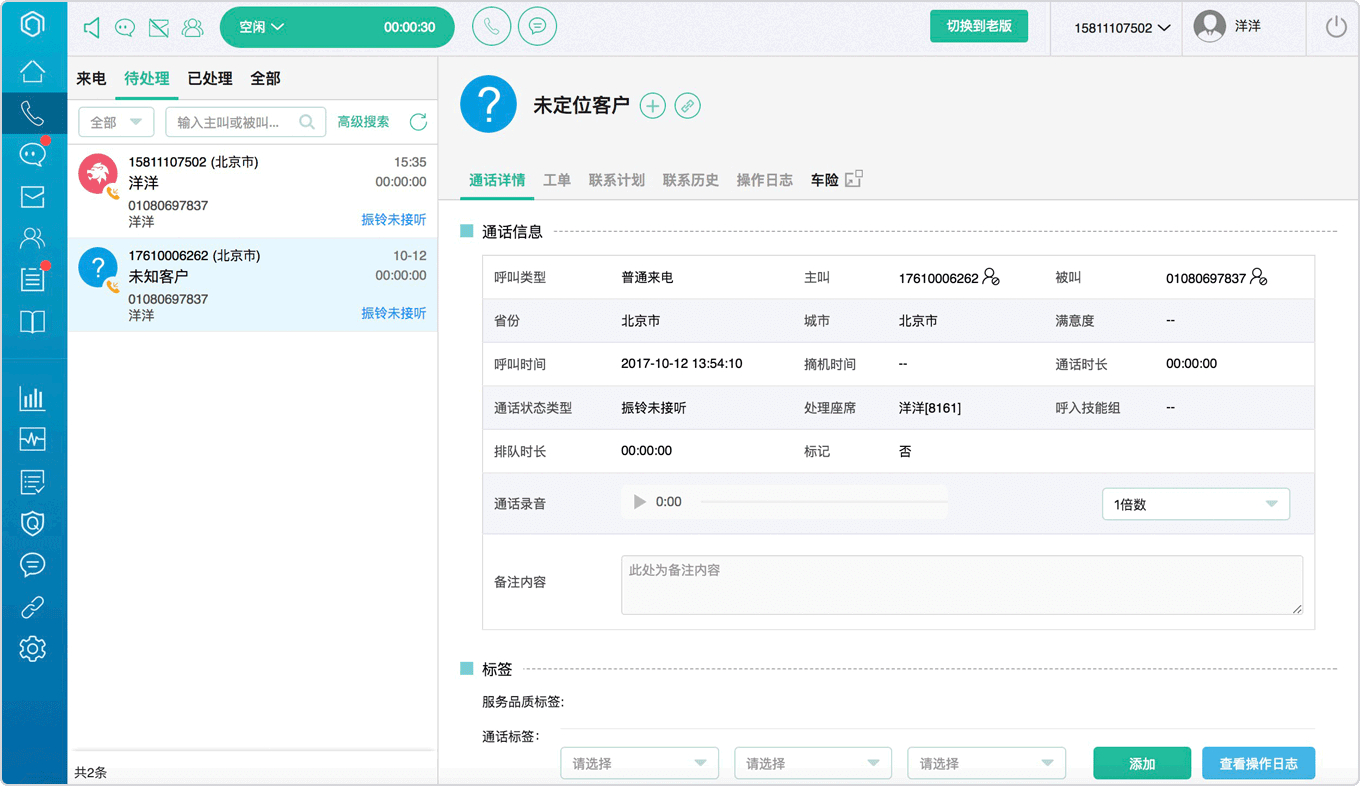
Task: Click the 高级搜索 link
Action: click(363, 122)
